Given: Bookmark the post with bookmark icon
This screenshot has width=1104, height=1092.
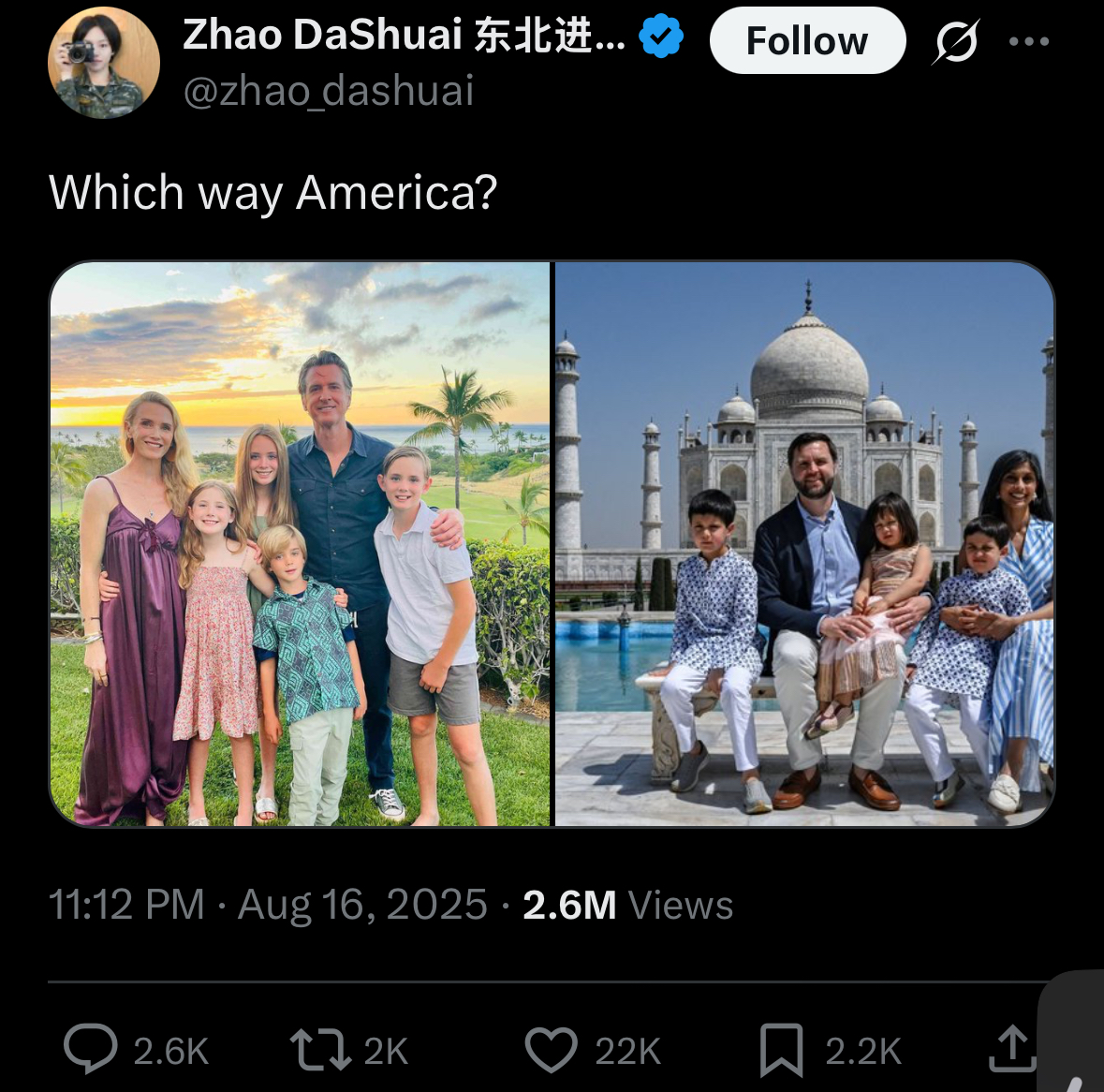Looking at the screenshot, I should 781,1050.
